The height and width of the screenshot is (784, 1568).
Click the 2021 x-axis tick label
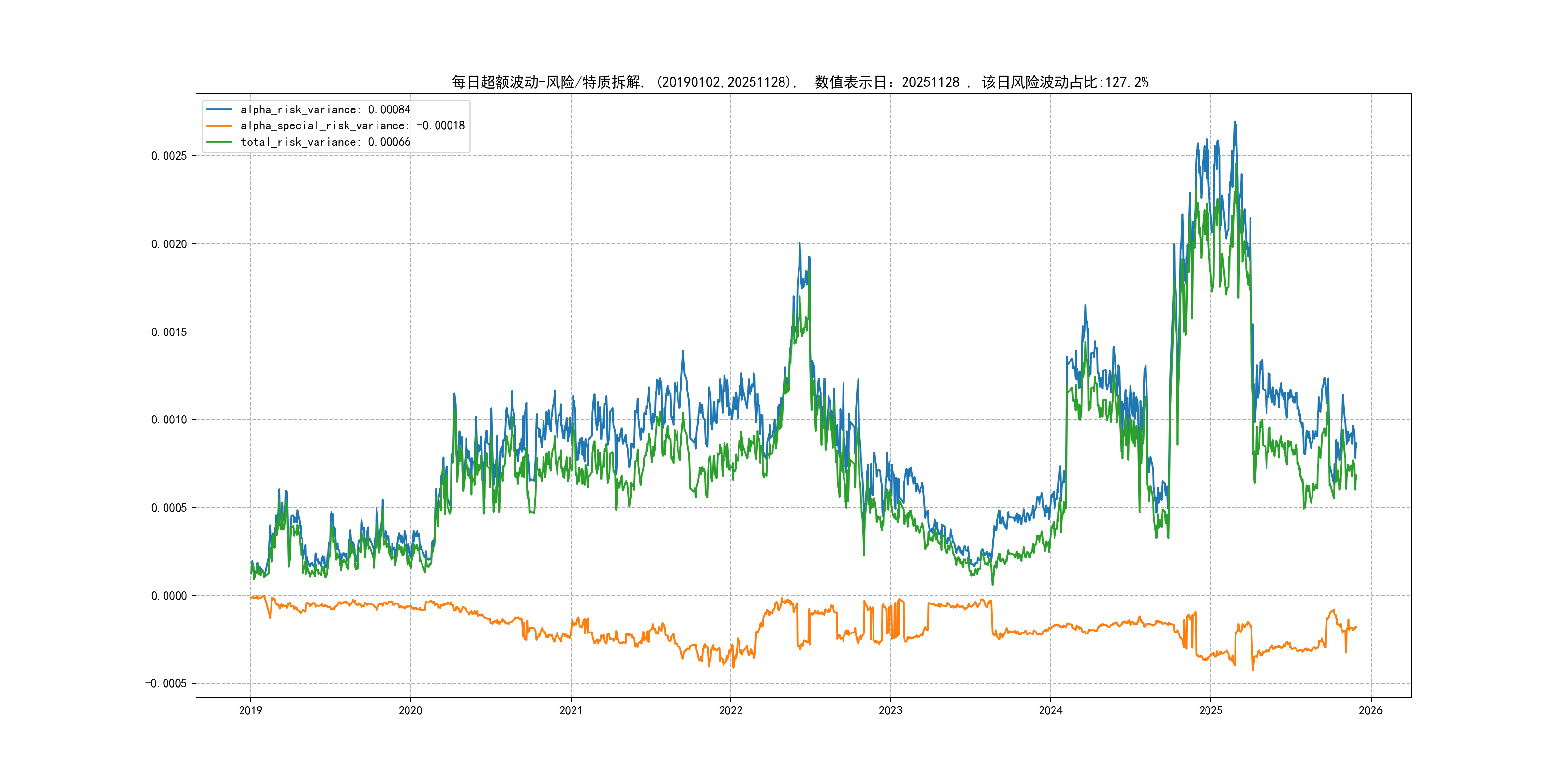pos(571,710)
